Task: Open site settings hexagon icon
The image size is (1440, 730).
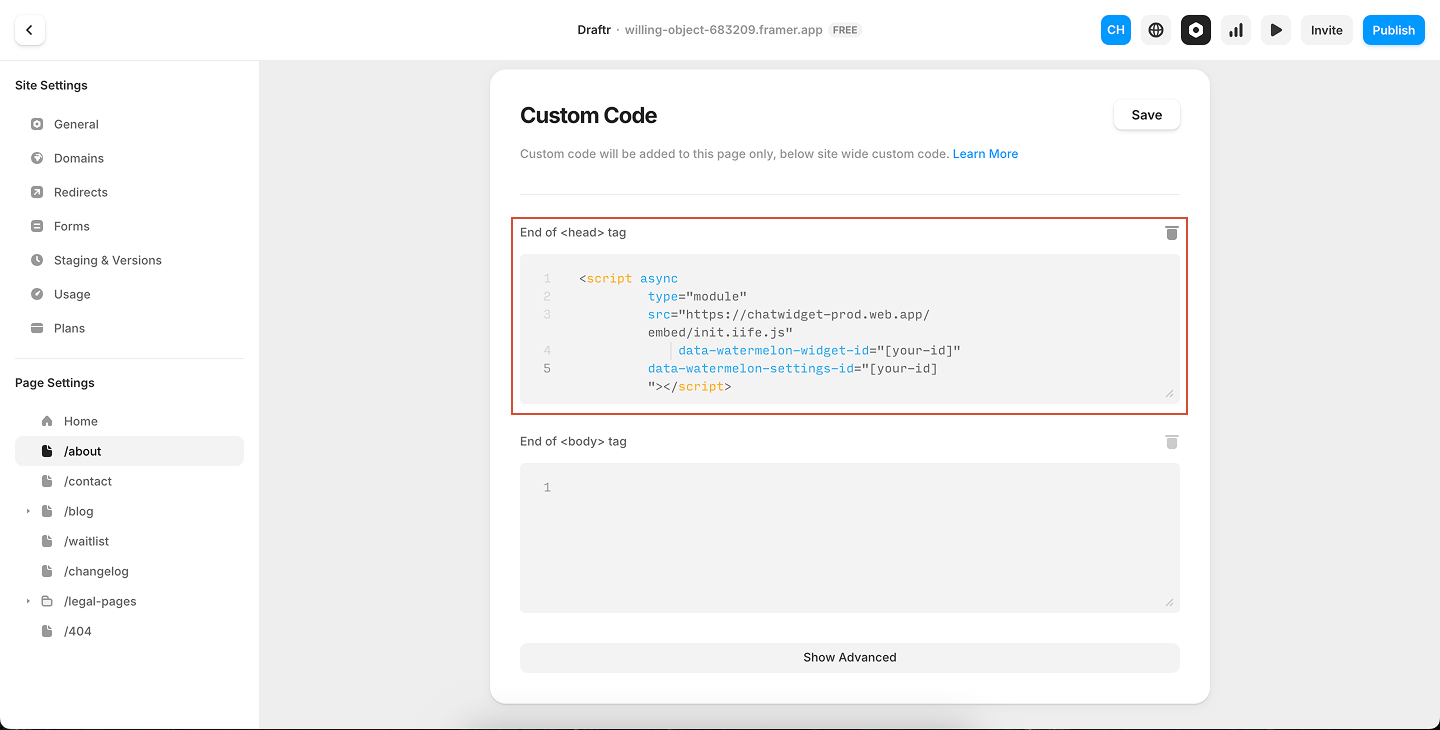Action: (x=1196, y=30)
